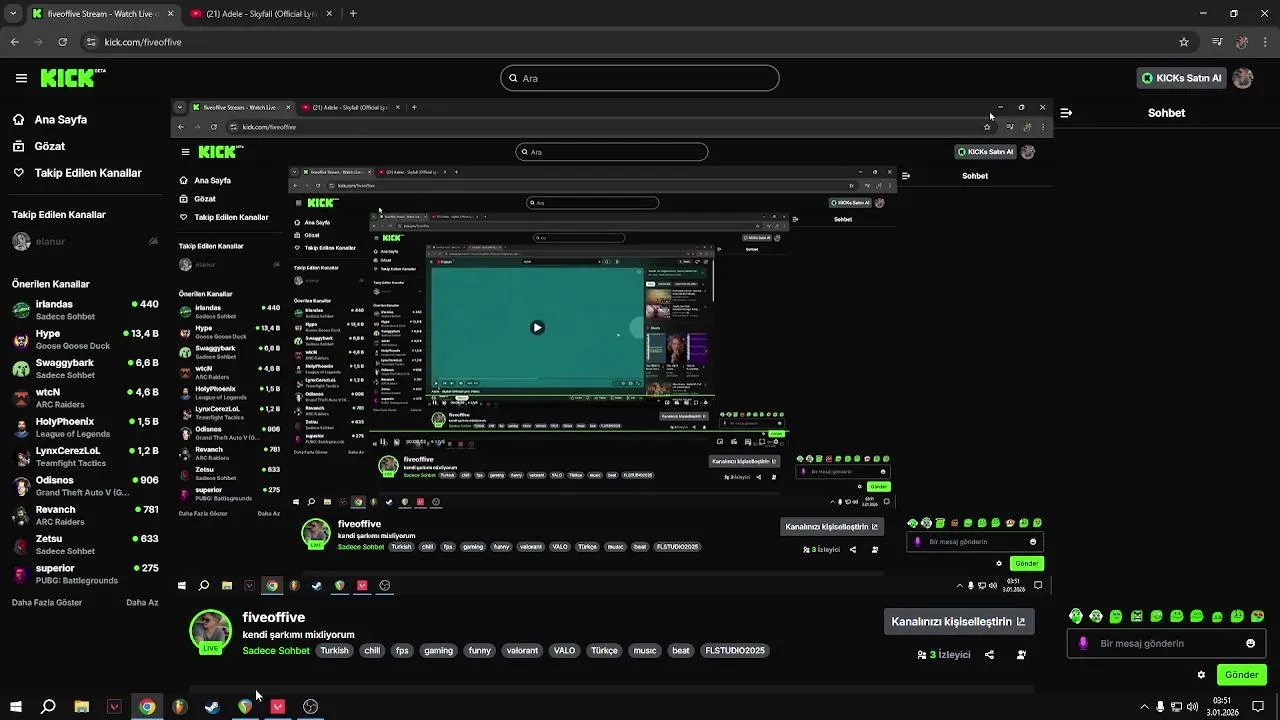The height and width of the screenshot is (720, 1280).
Task: Click the 3 İzleyici viewer count
Action: [x=944, y=655]
